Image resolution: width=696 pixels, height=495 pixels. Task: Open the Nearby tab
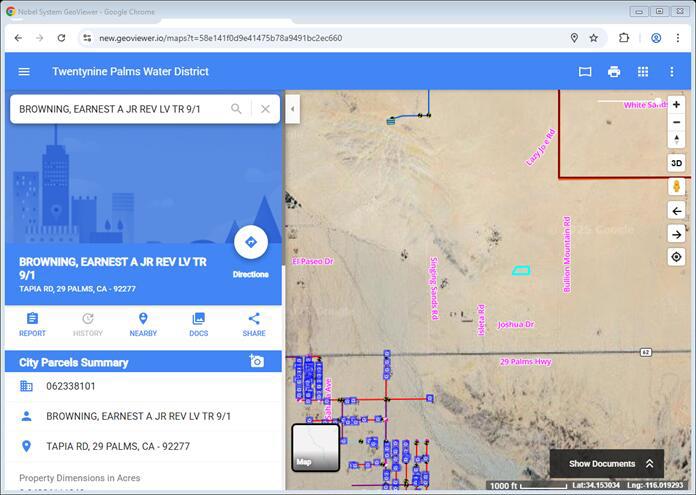click(x=143, y=324)
